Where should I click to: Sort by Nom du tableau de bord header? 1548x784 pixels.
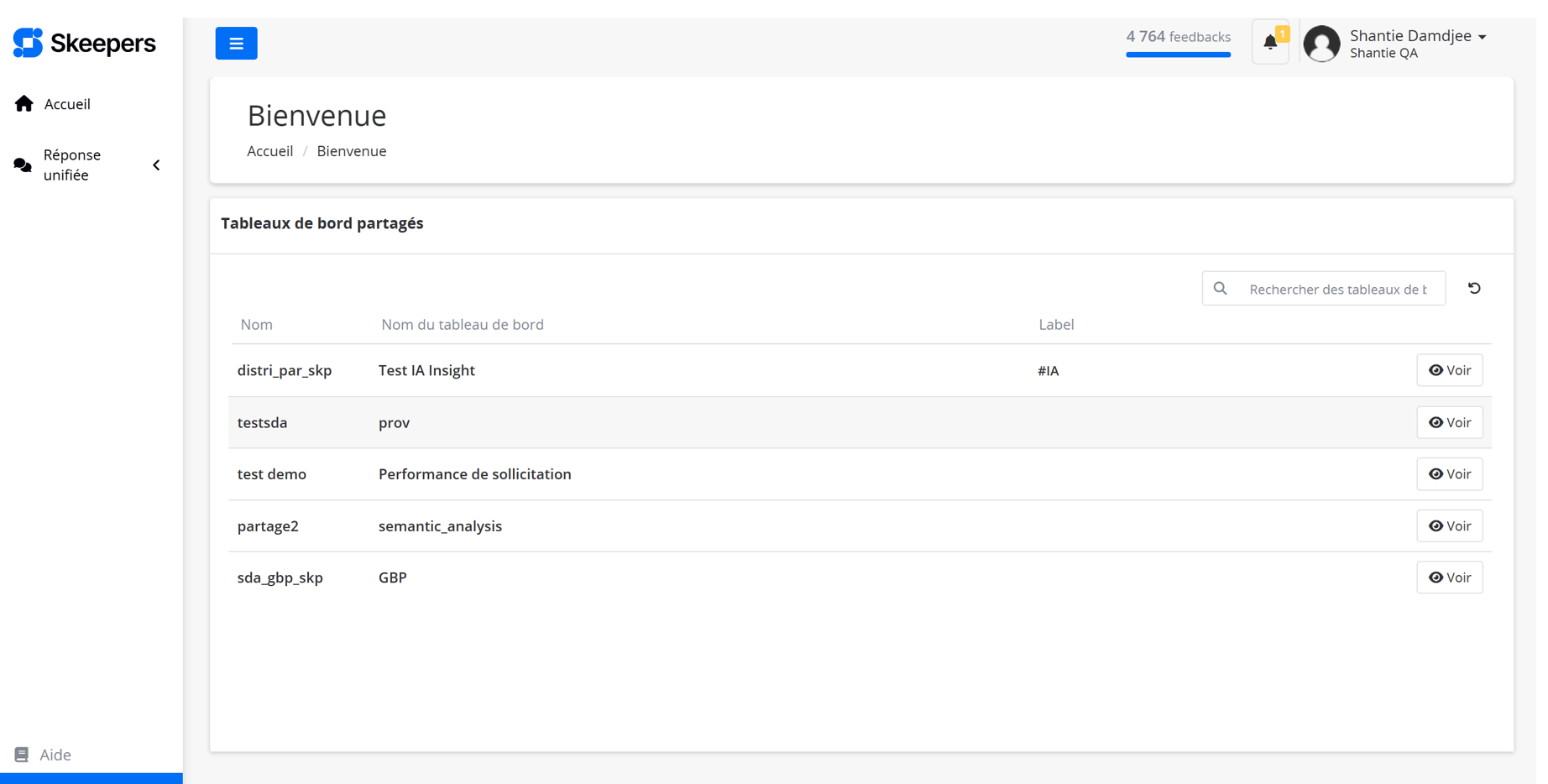click(x=462, y=325)
